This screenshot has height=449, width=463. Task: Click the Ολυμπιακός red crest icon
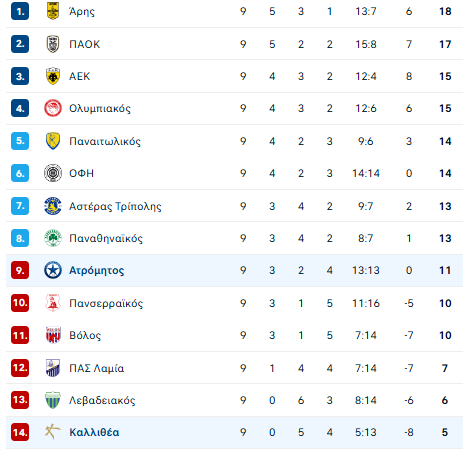point(53,108)
